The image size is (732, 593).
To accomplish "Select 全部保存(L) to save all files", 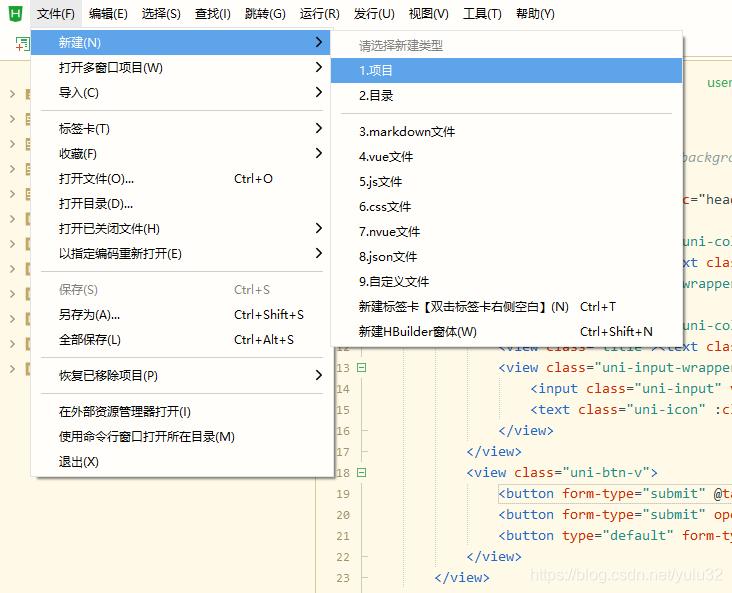I will point(90,340).
